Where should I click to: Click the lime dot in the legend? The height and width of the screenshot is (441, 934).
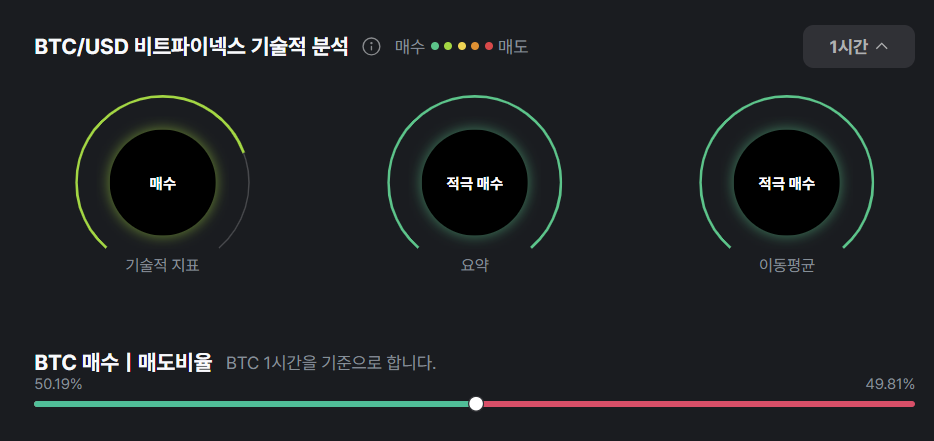pyautogui.click(x=448, y=46)
